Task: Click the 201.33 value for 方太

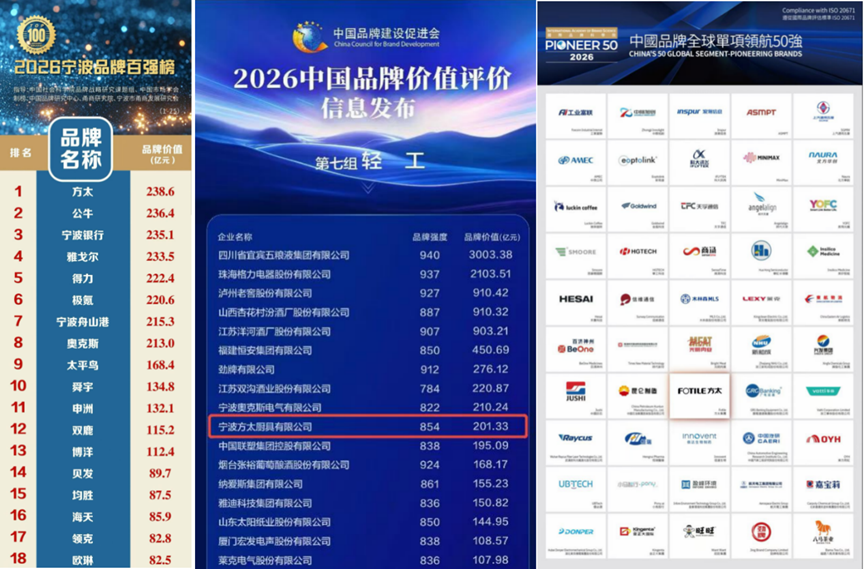Action: click(x=490, y=426)
